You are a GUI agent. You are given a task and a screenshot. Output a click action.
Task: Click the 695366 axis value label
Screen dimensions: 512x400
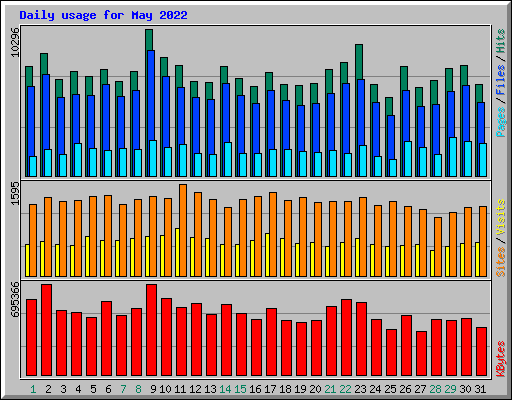point(15,299)
